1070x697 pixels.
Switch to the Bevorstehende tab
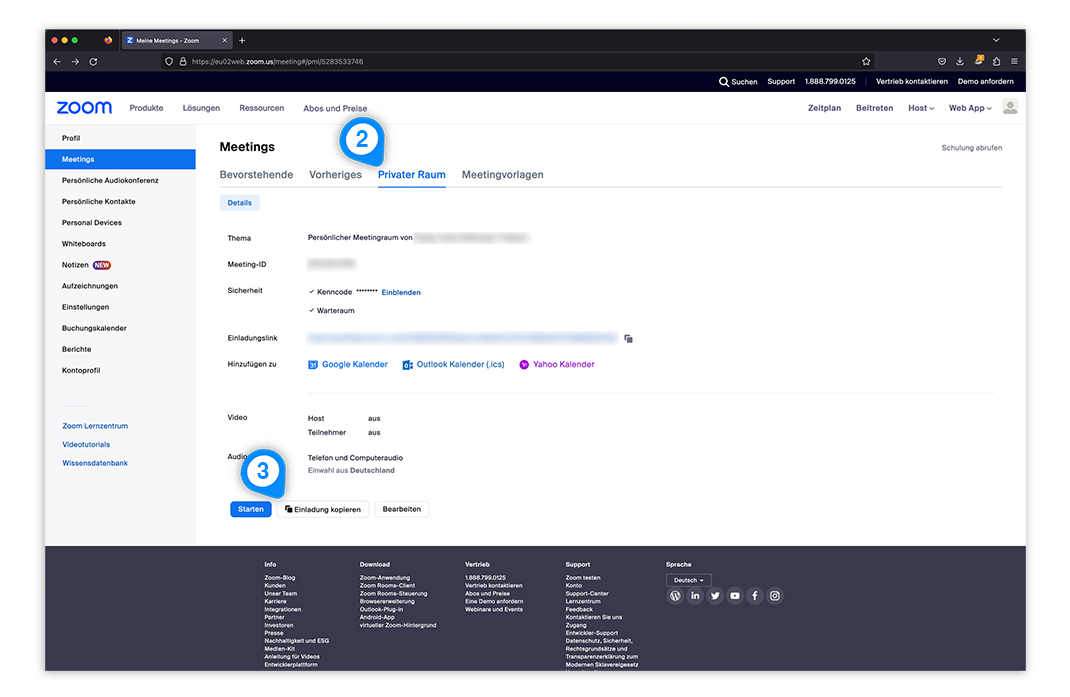pyautogui.click(x=256, y=175)
